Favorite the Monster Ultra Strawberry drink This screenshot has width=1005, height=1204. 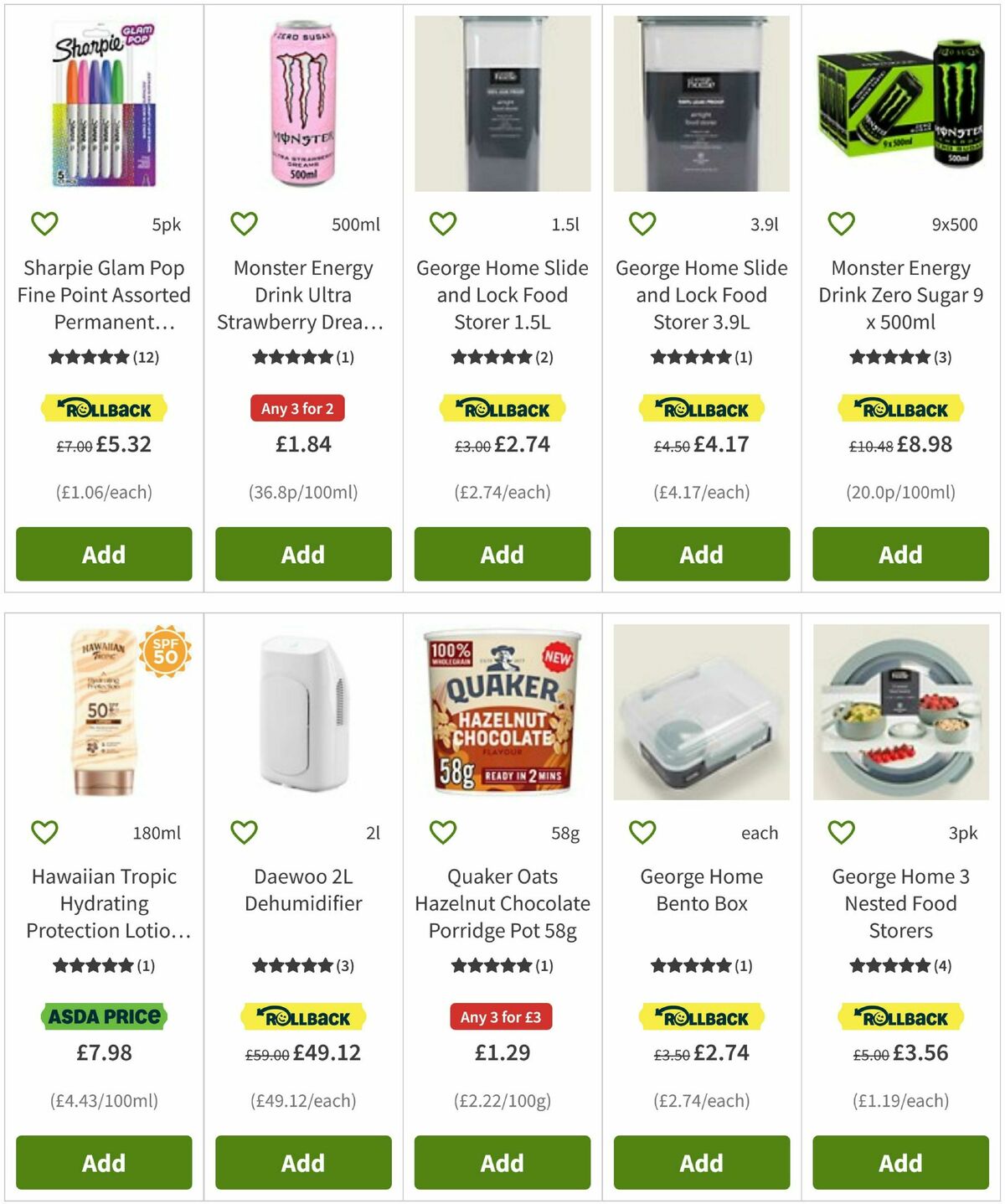[x=243, y=223]
